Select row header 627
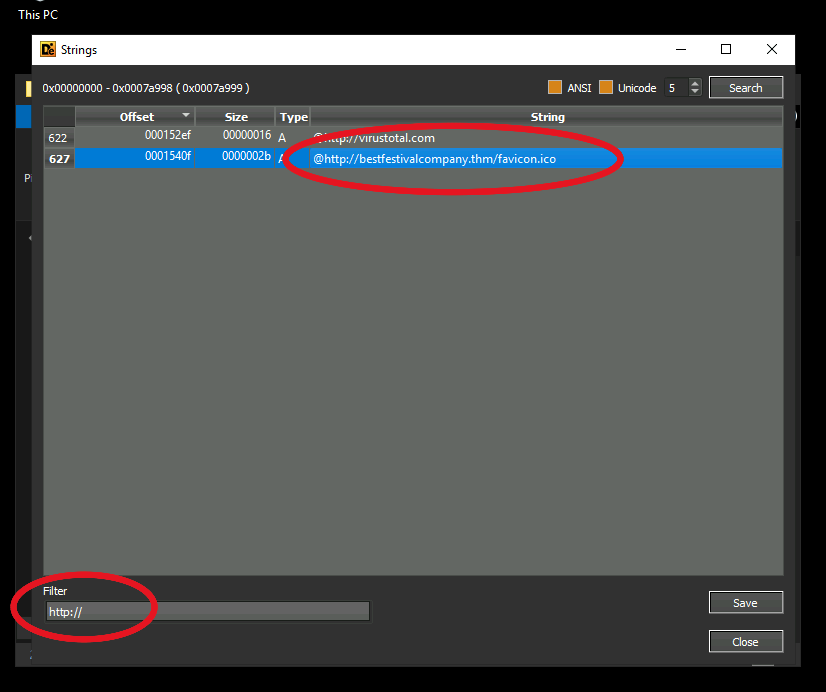 click(x=58, y=158)
